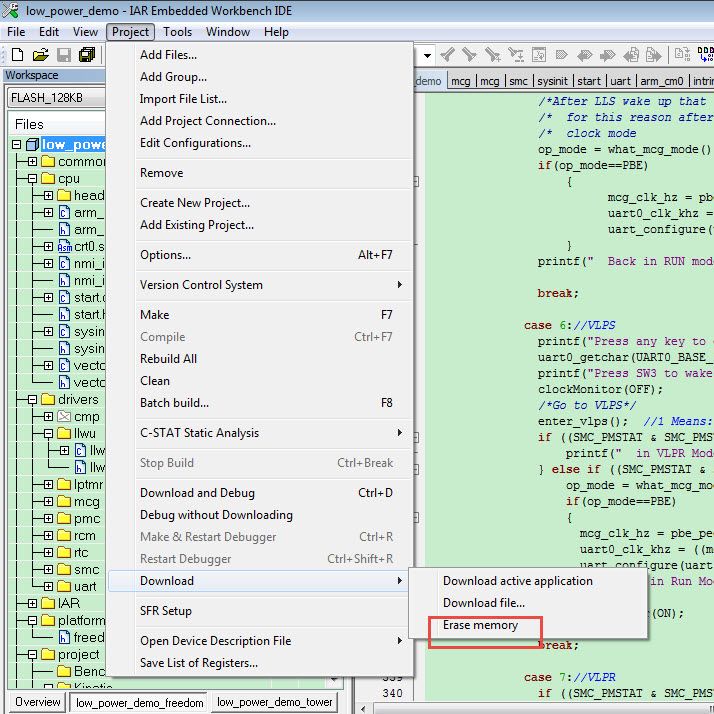Screen dimensions: 714x714
Task: Click the Open file folder icon
Action: tap(40, 55)
